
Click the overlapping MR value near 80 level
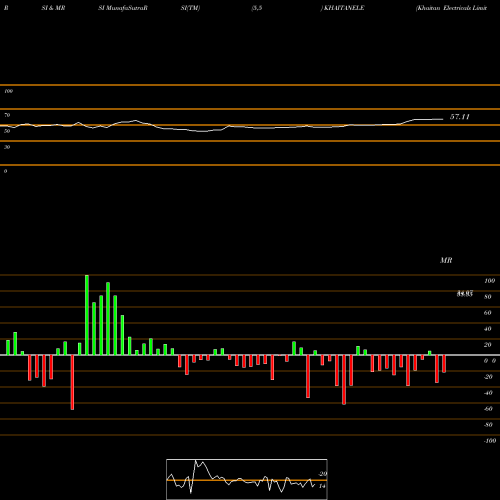coord(465,294)
